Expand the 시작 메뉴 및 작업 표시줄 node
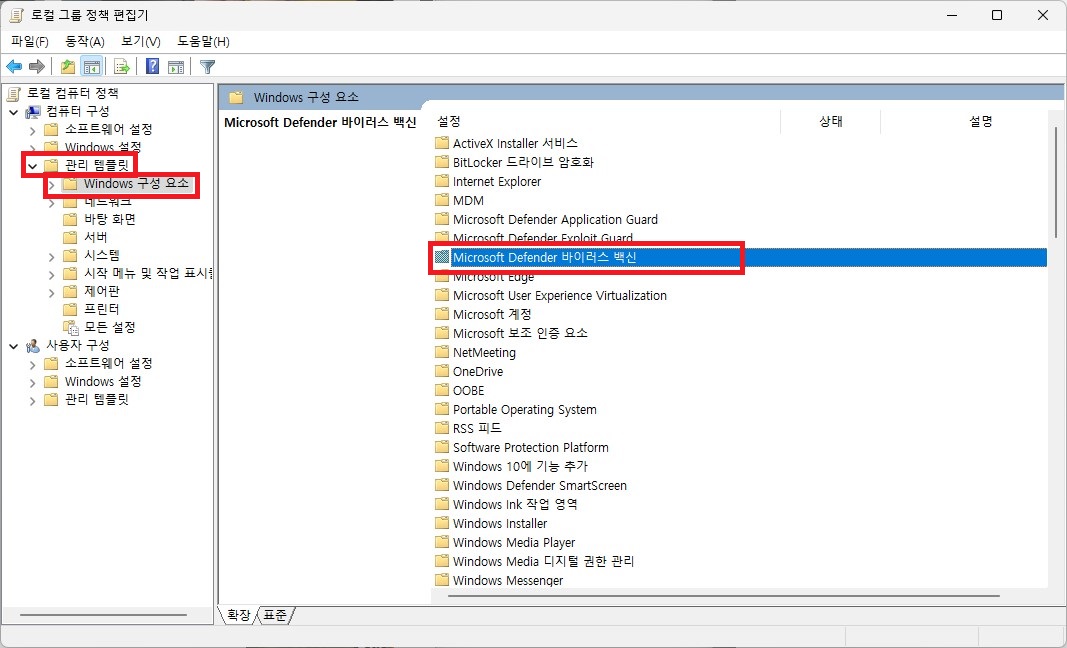Image resolution: width=1067 pixels, height=648 pixels. (52, 274)
